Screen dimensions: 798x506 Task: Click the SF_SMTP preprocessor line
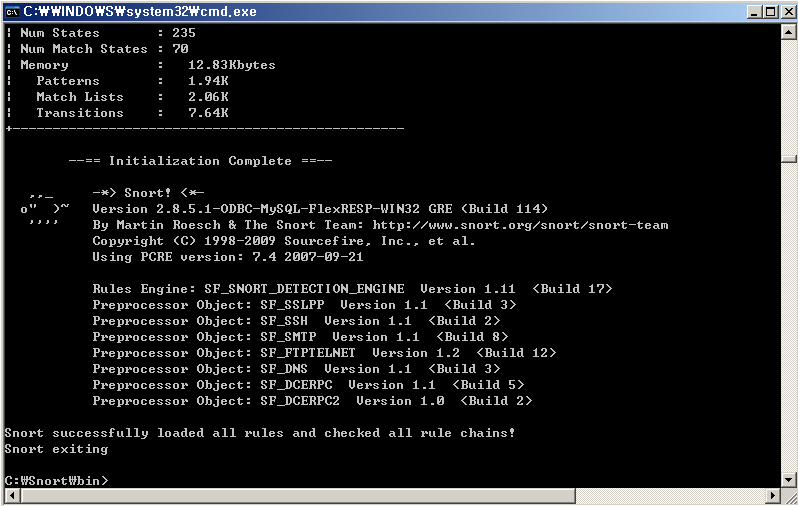300,337
